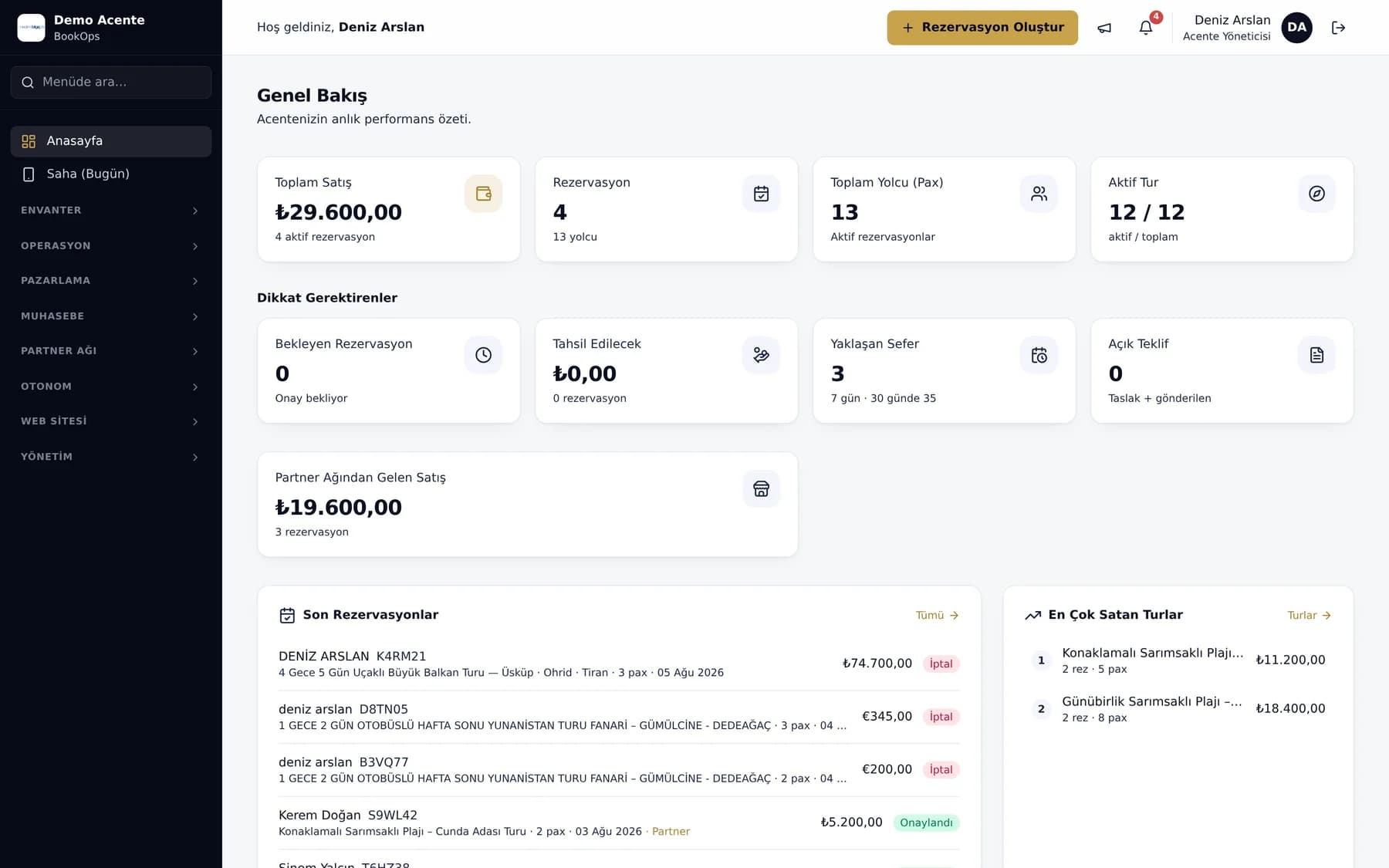
Task: Click the wallet icon on Toplam Satış
Action: click(483, 194)
